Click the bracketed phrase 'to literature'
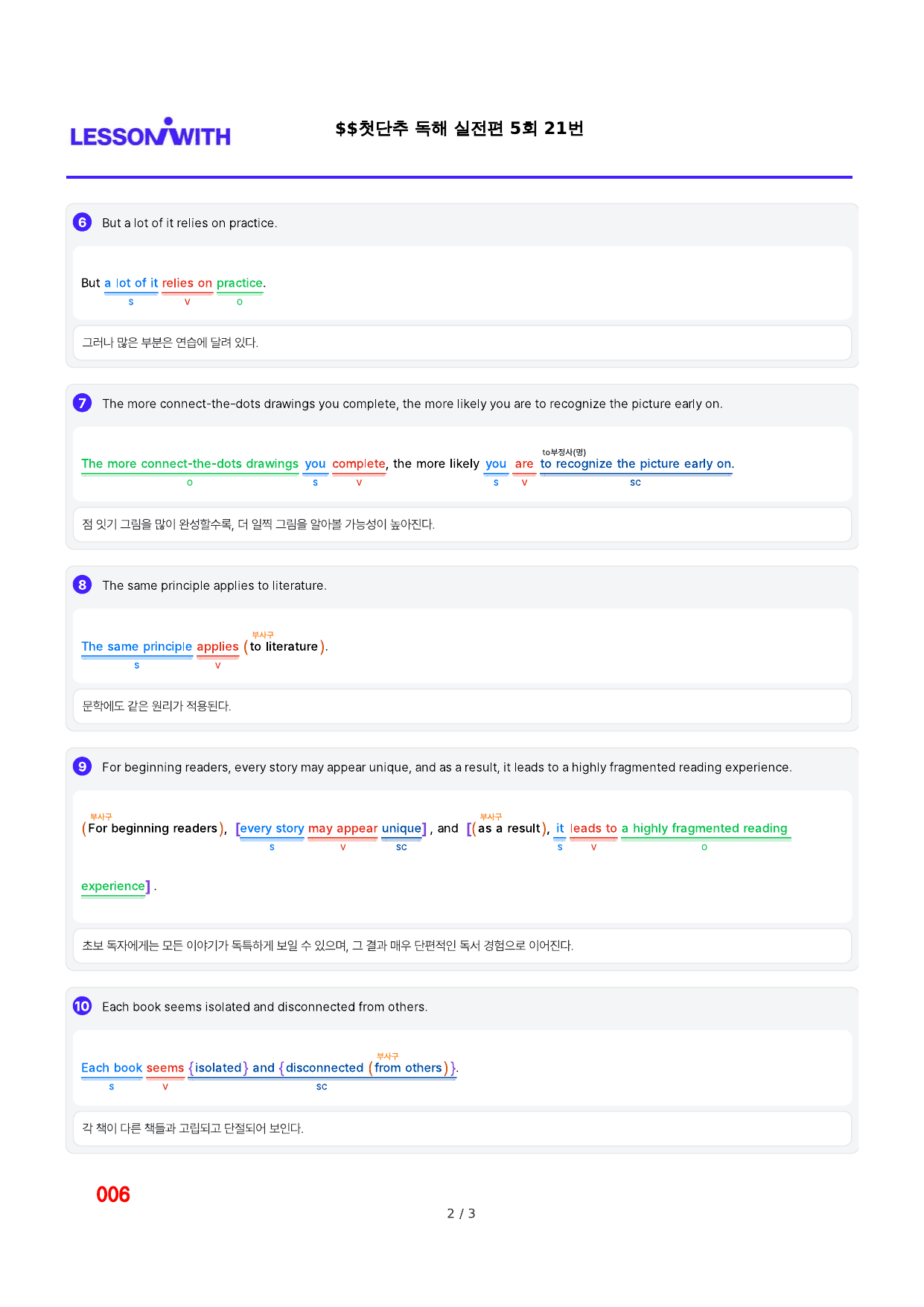Viewport: 924px width, 1307px height. [x=284, y=646]
